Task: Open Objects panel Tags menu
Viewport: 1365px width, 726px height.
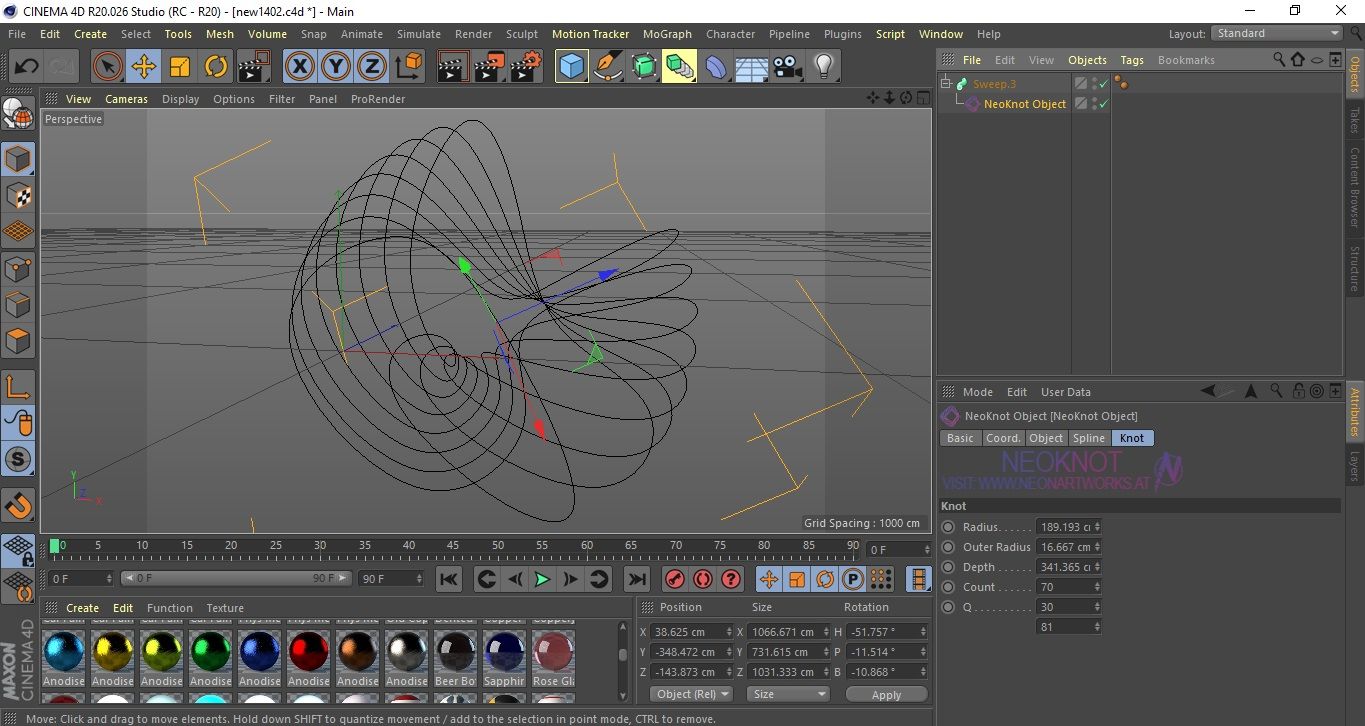Action: point(1131,60)
